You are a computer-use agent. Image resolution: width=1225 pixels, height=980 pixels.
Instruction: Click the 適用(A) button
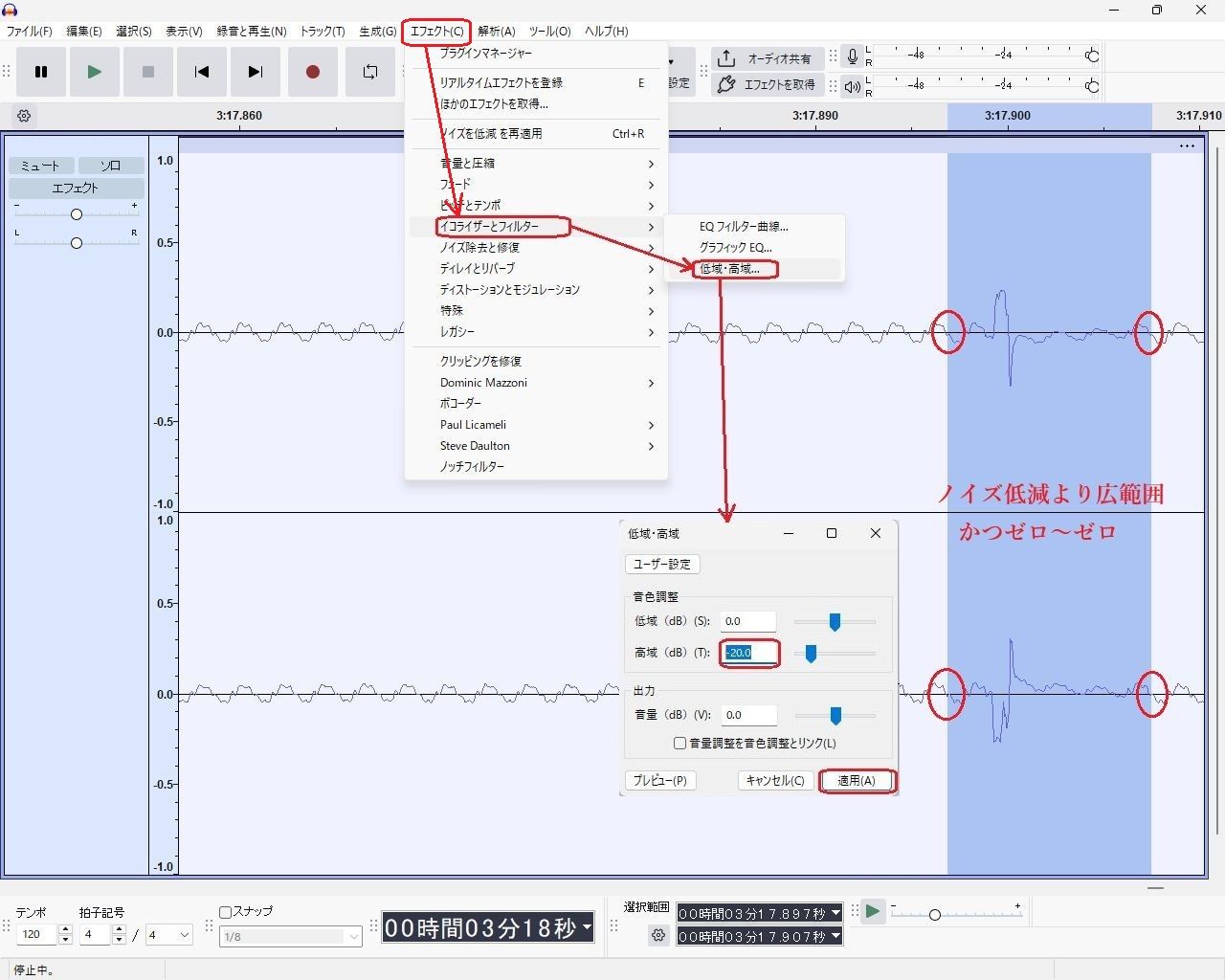857,780
